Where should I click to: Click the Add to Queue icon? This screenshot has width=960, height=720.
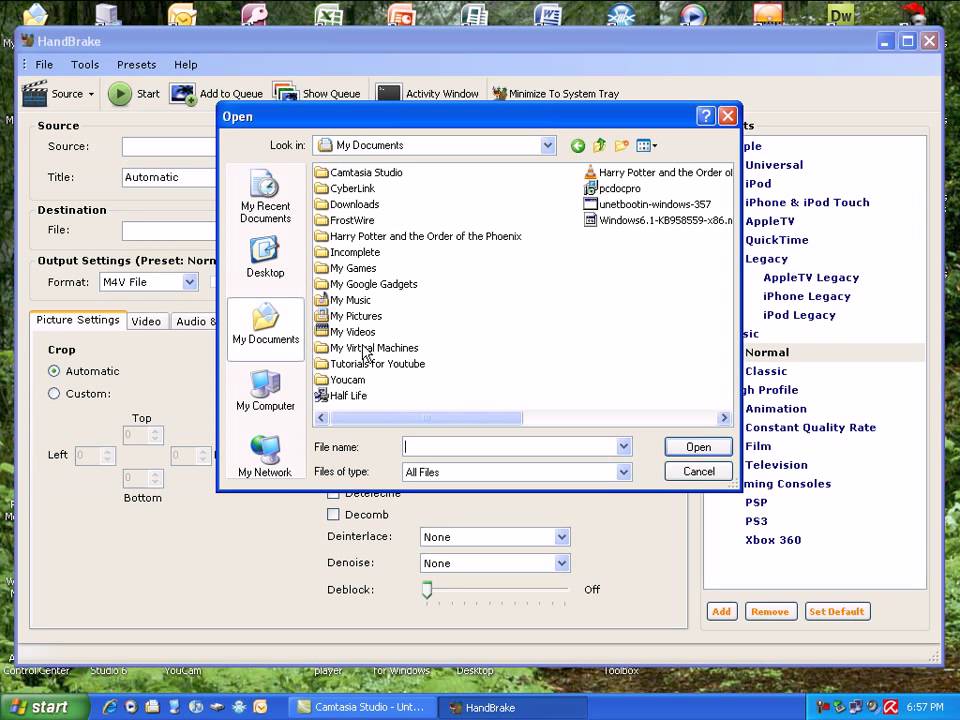click(182, 94)
